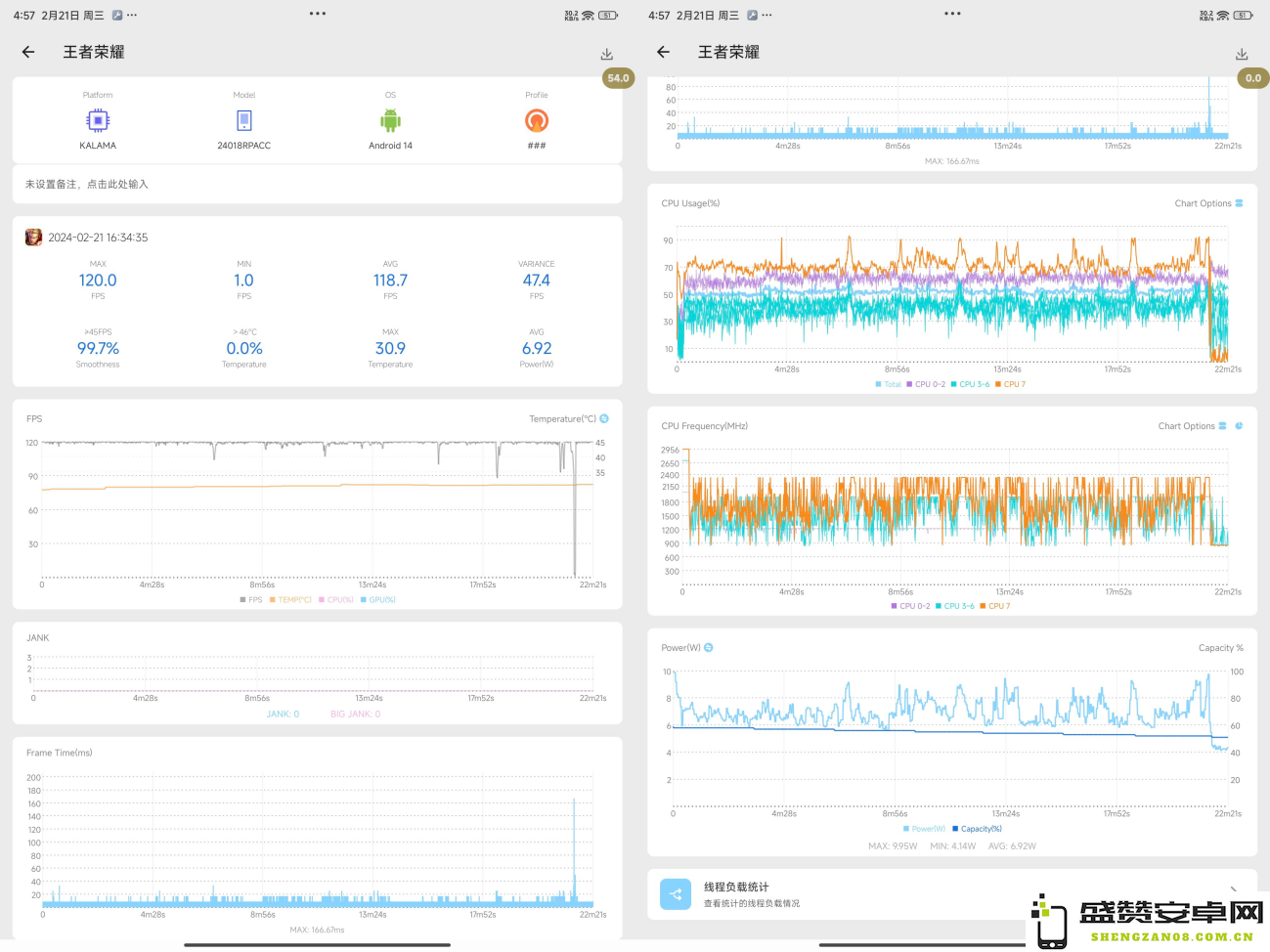
Task: Tap the download icon in the left panel
Action: pyautogui.click(x=606, y=54)
